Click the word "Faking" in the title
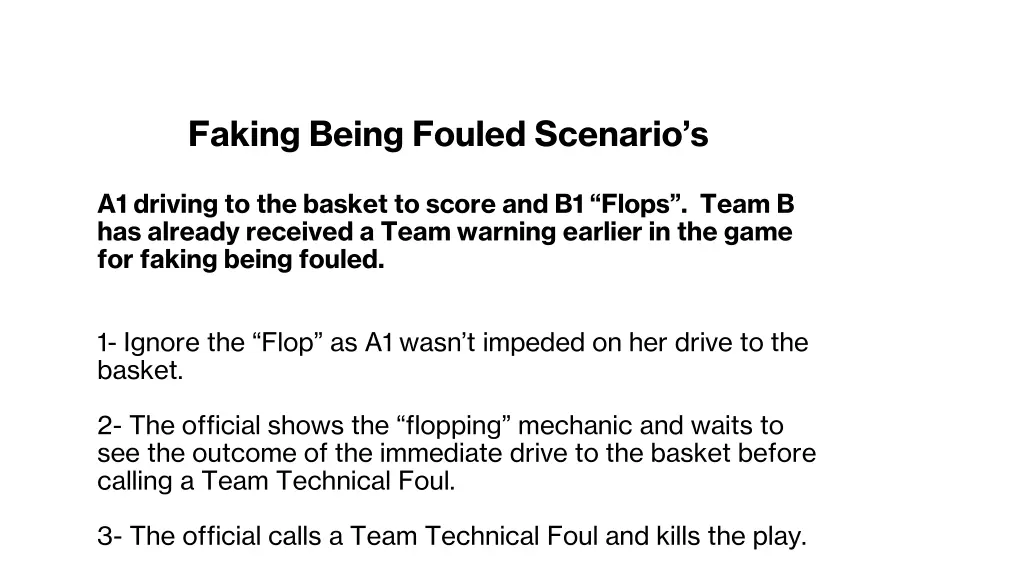1024x576 pixels. point(244,134)
